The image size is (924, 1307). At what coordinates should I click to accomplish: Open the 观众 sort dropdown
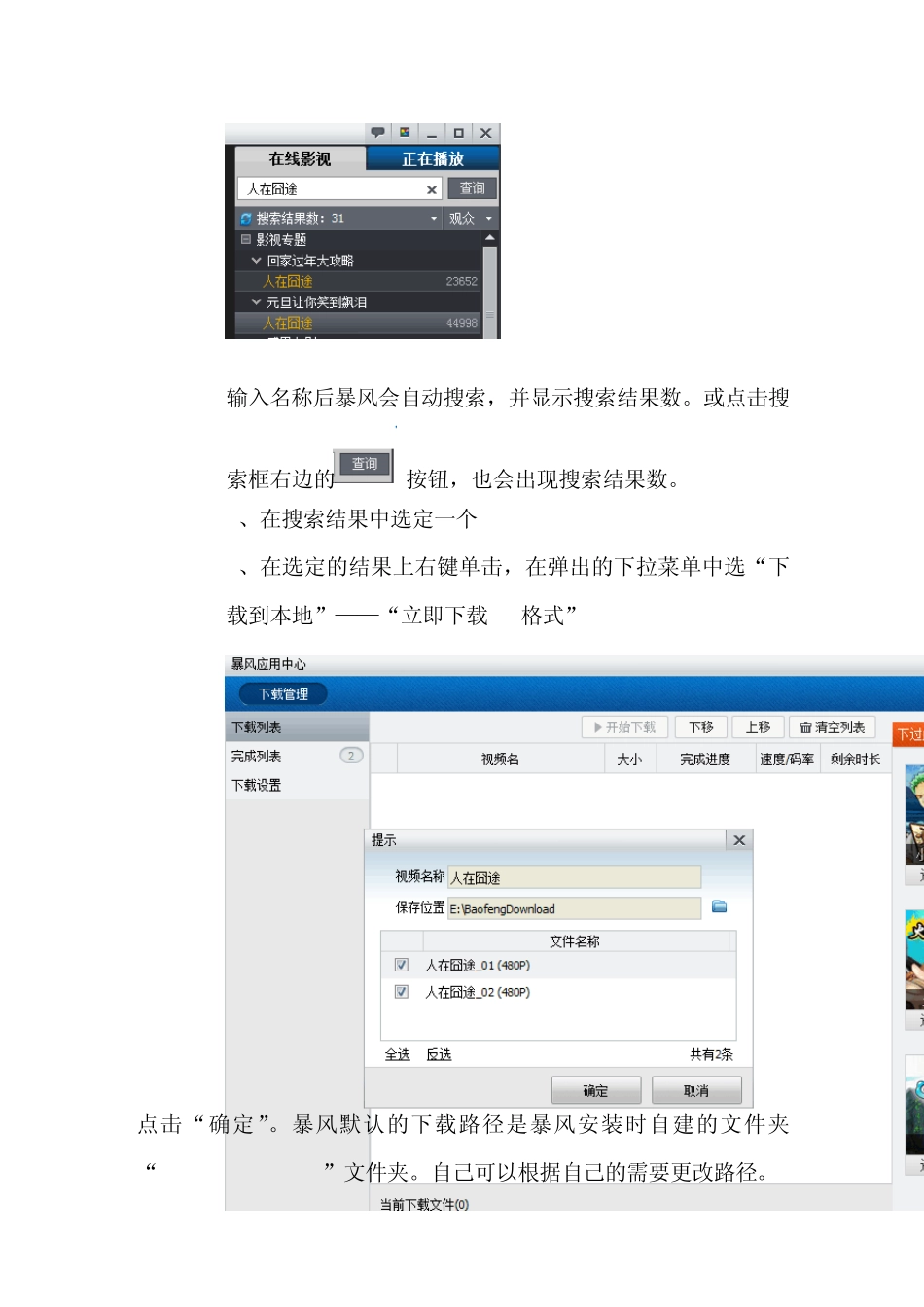[x=472, y=219]
